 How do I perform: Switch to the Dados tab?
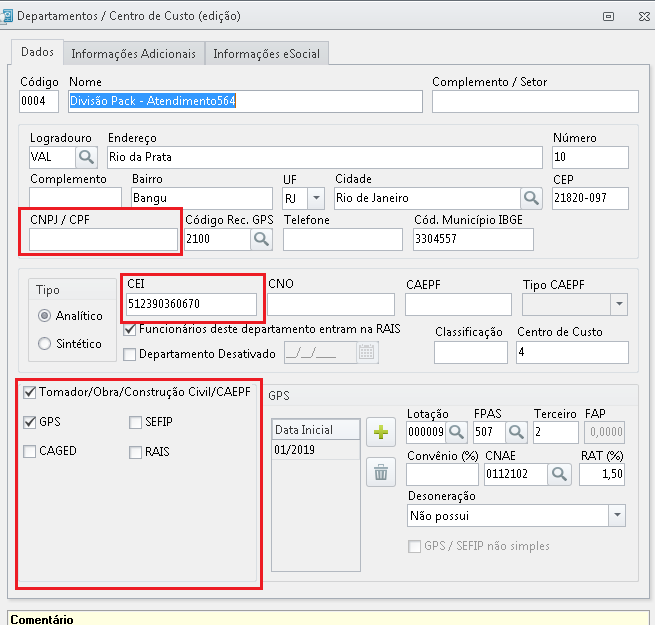pos(38,52)
